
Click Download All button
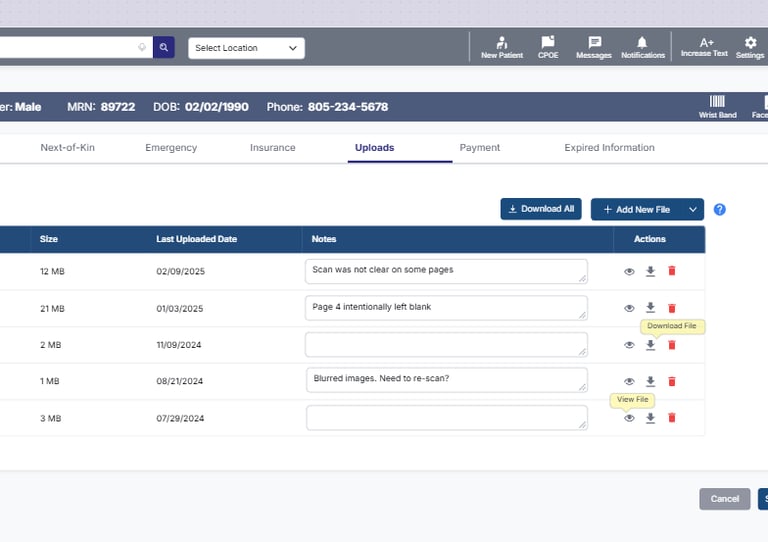pyautogui.click(x=541, y=209)
